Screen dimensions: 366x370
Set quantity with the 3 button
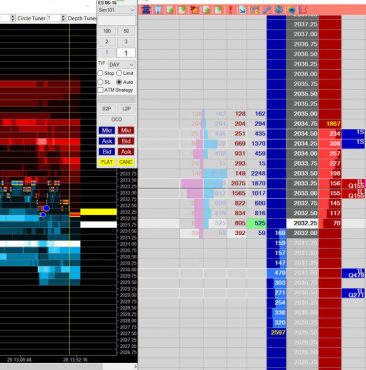(126, 42)
